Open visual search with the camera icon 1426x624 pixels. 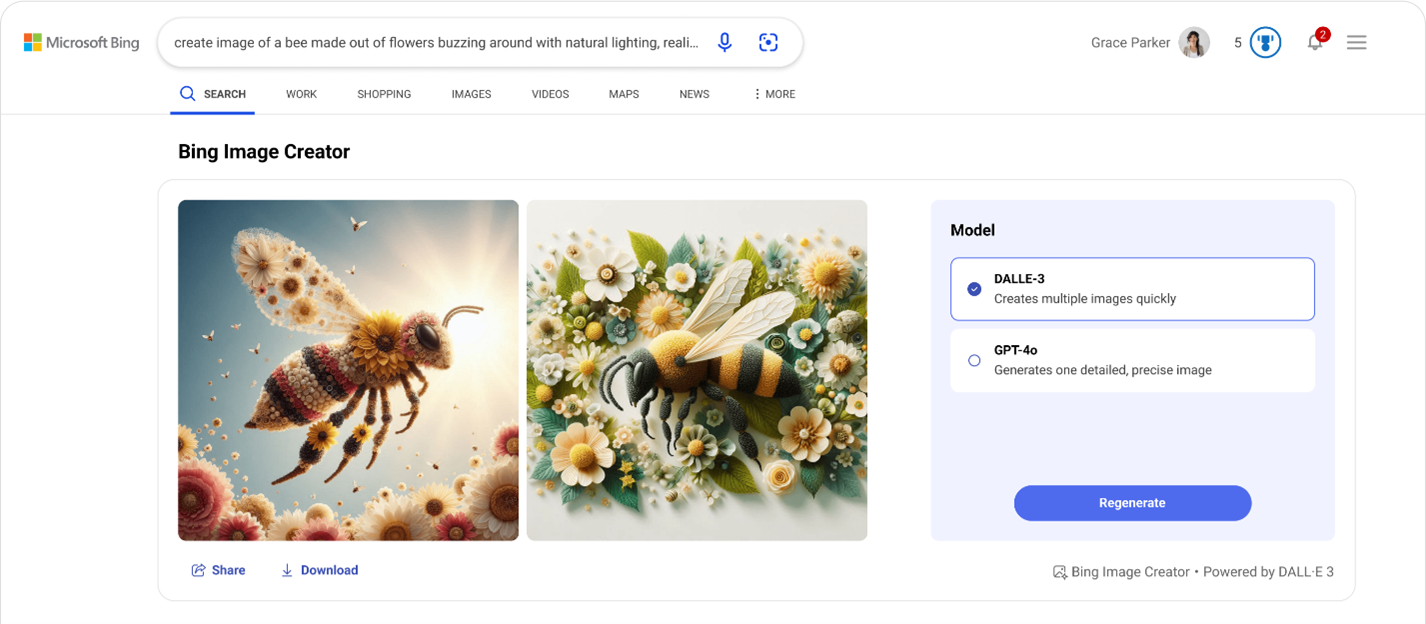pyautogui.click(x=768, y=42)
